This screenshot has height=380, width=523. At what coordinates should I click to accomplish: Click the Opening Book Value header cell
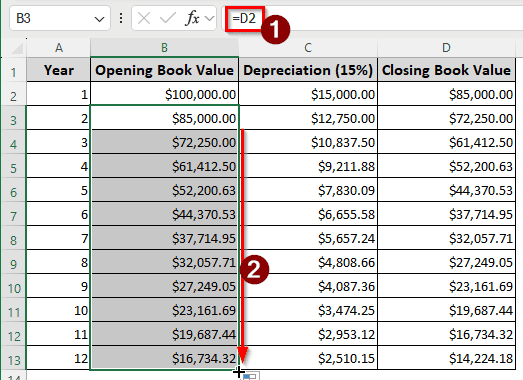[x=164, y=70]
